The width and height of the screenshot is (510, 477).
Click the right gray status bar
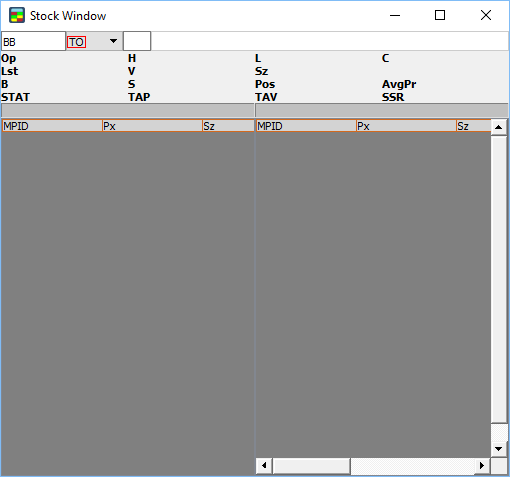tap(382, 110)
